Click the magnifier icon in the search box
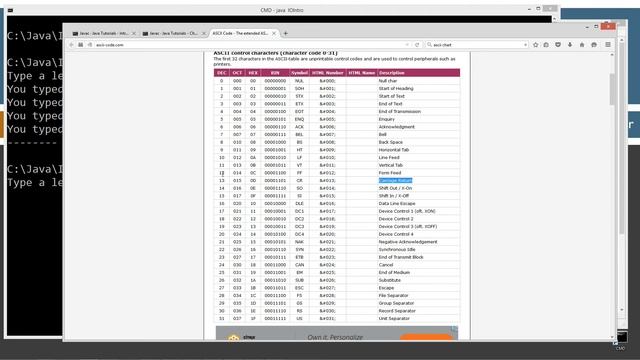Image resolution: width=640 pixels, height=360 pixels. click(x=429, y=45)
